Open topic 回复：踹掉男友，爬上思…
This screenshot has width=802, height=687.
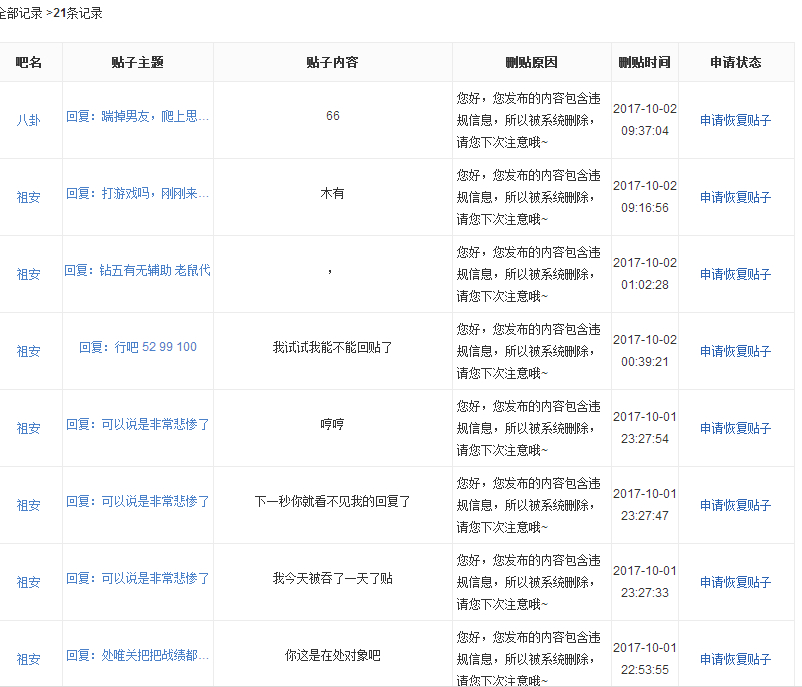click(x=138, y=116)
